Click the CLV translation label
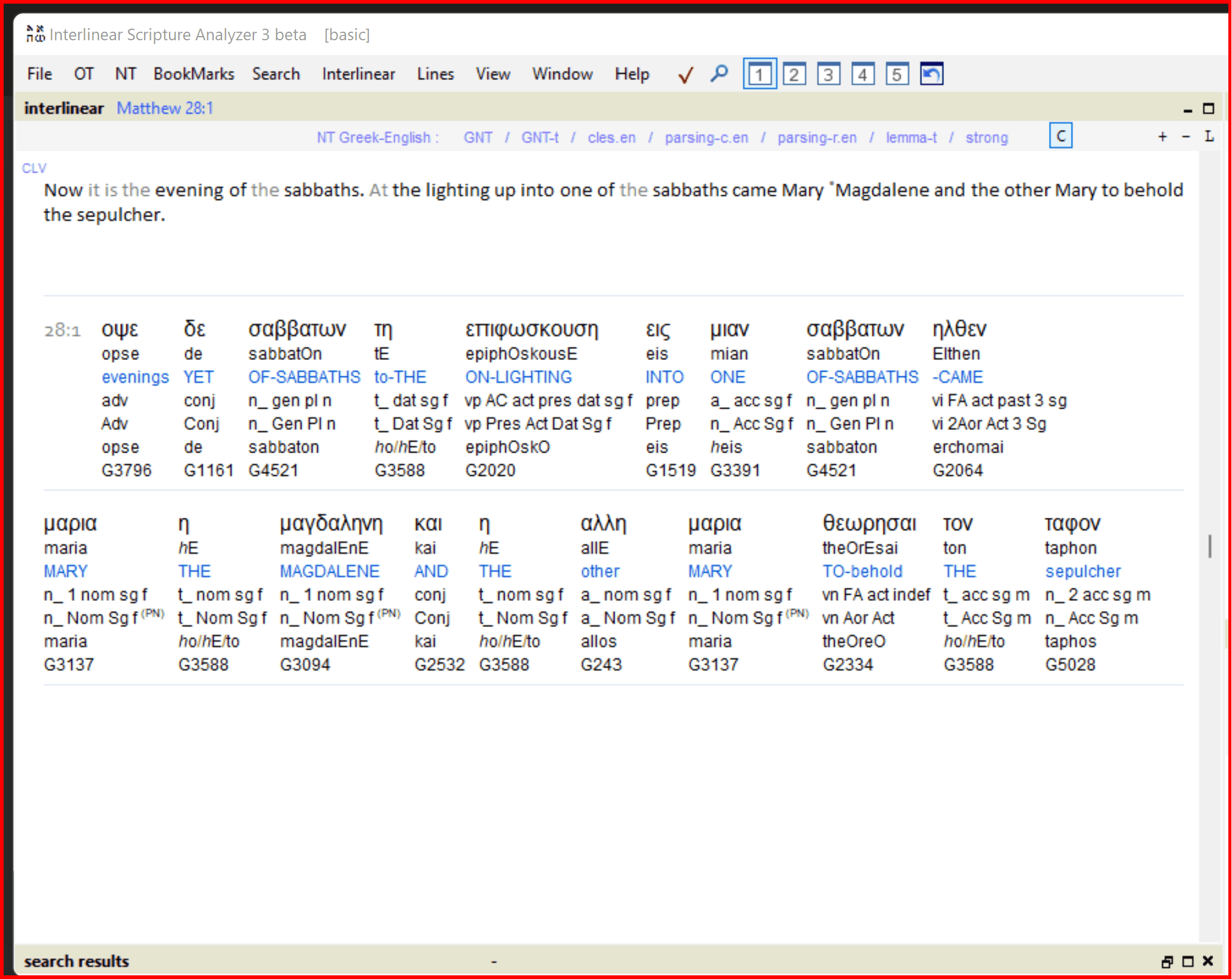 (x=34, y=168)
